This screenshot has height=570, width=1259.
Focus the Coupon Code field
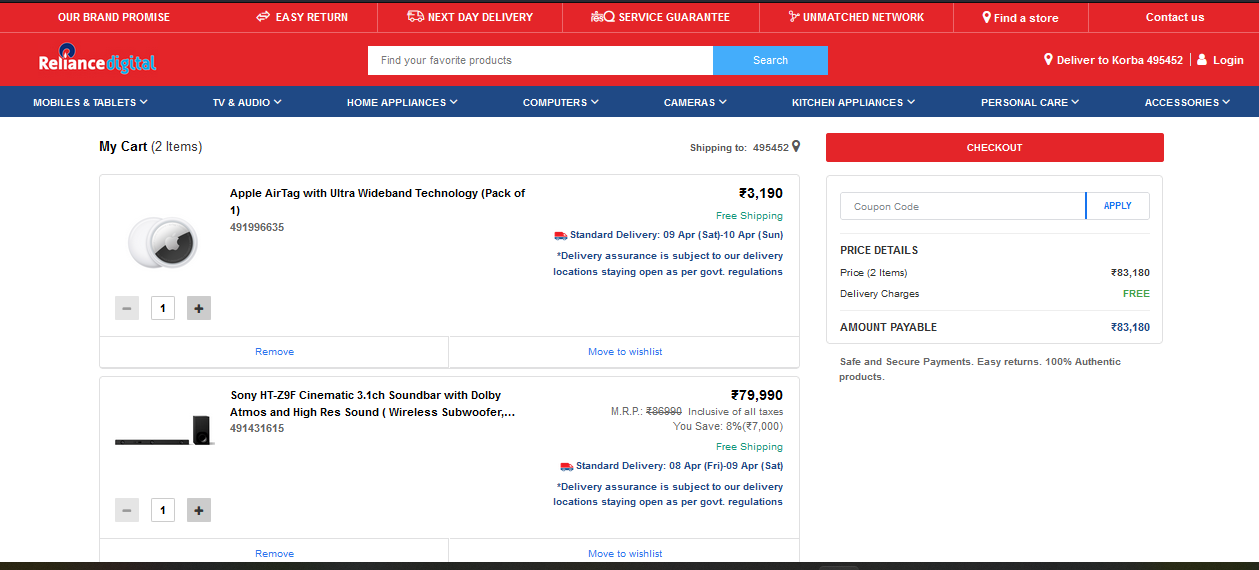pos(963,206)
